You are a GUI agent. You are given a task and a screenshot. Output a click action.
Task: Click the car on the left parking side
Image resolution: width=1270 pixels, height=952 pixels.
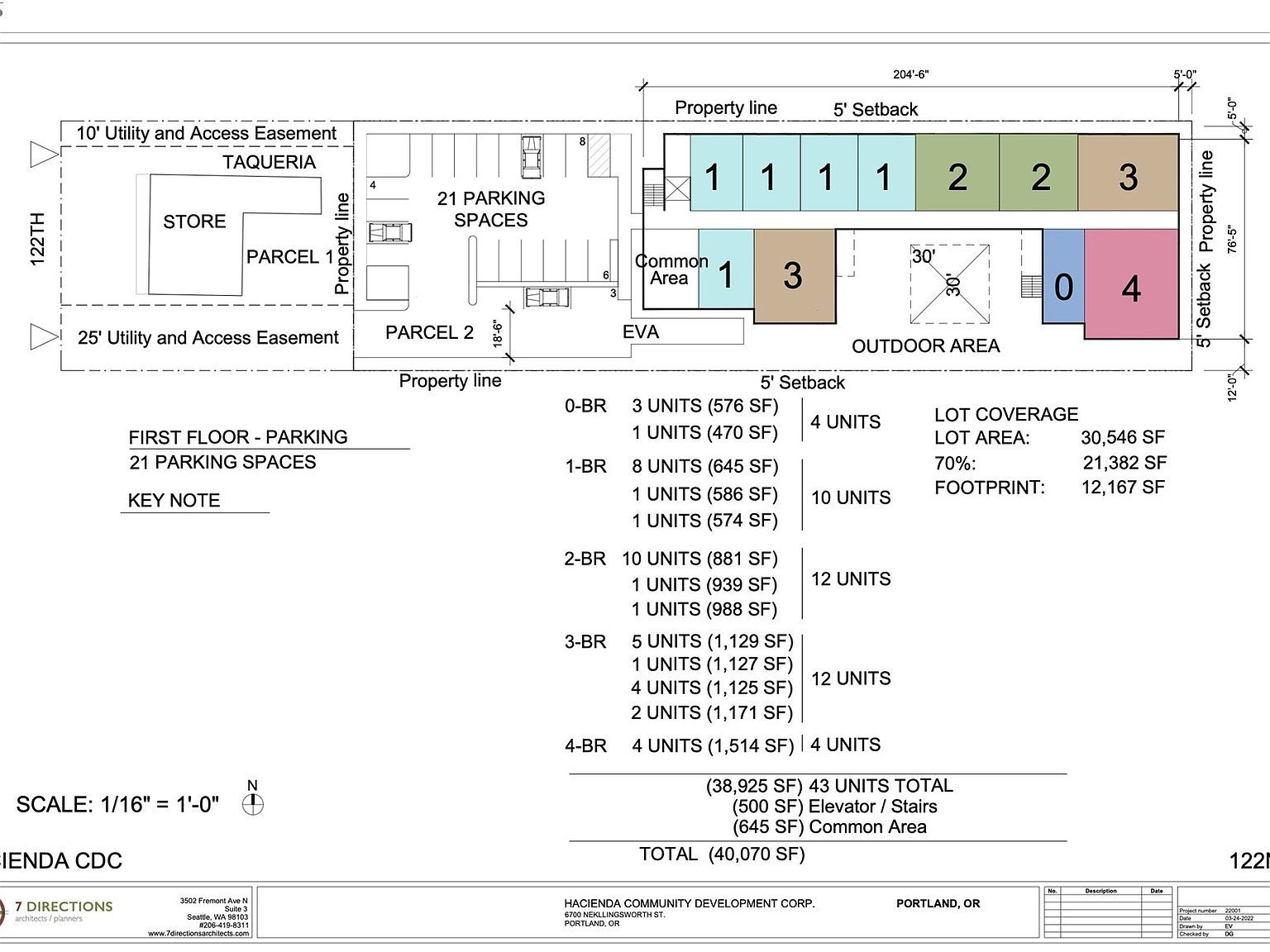coord(389,232)
